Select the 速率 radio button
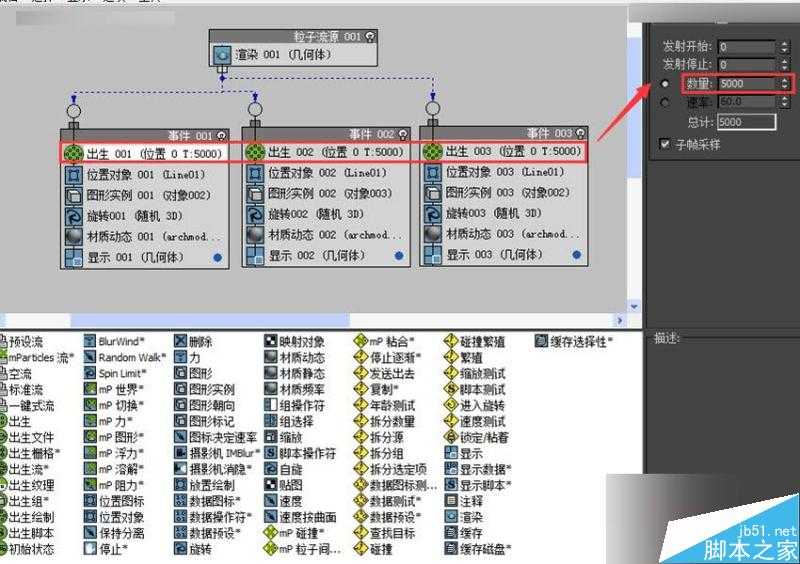 665,103
